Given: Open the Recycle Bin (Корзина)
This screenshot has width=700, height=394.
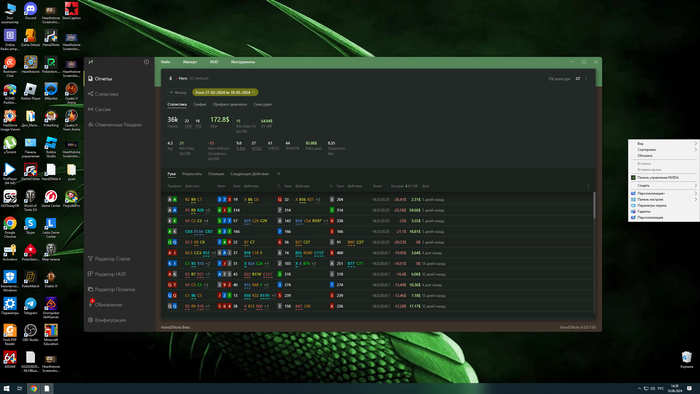Looking at the screenshot, I should 687,360.
